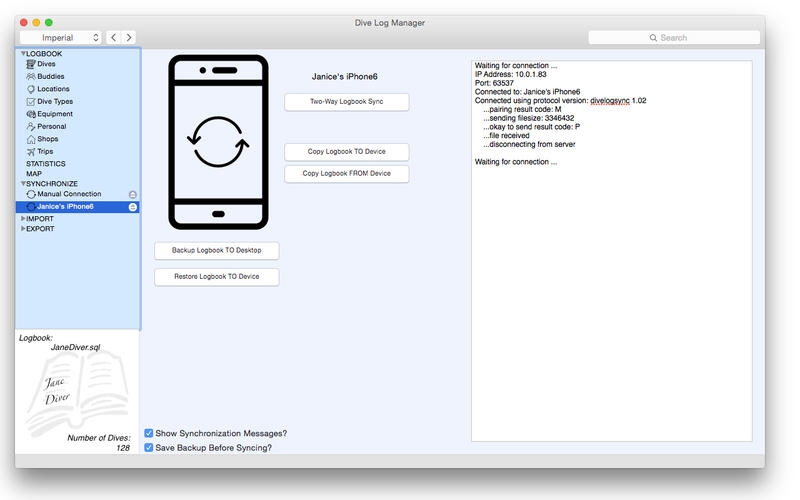
Task: Open the Trips airplane icon
Action: [31, 152]
